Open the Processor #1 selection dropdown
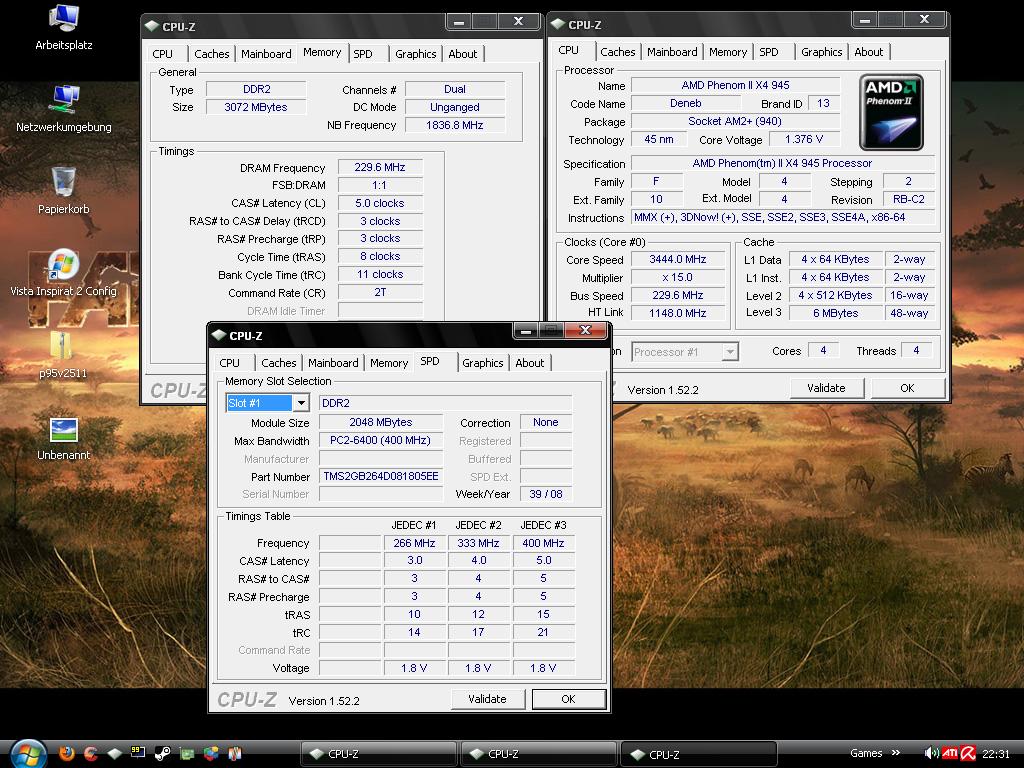 click(730, 351)
